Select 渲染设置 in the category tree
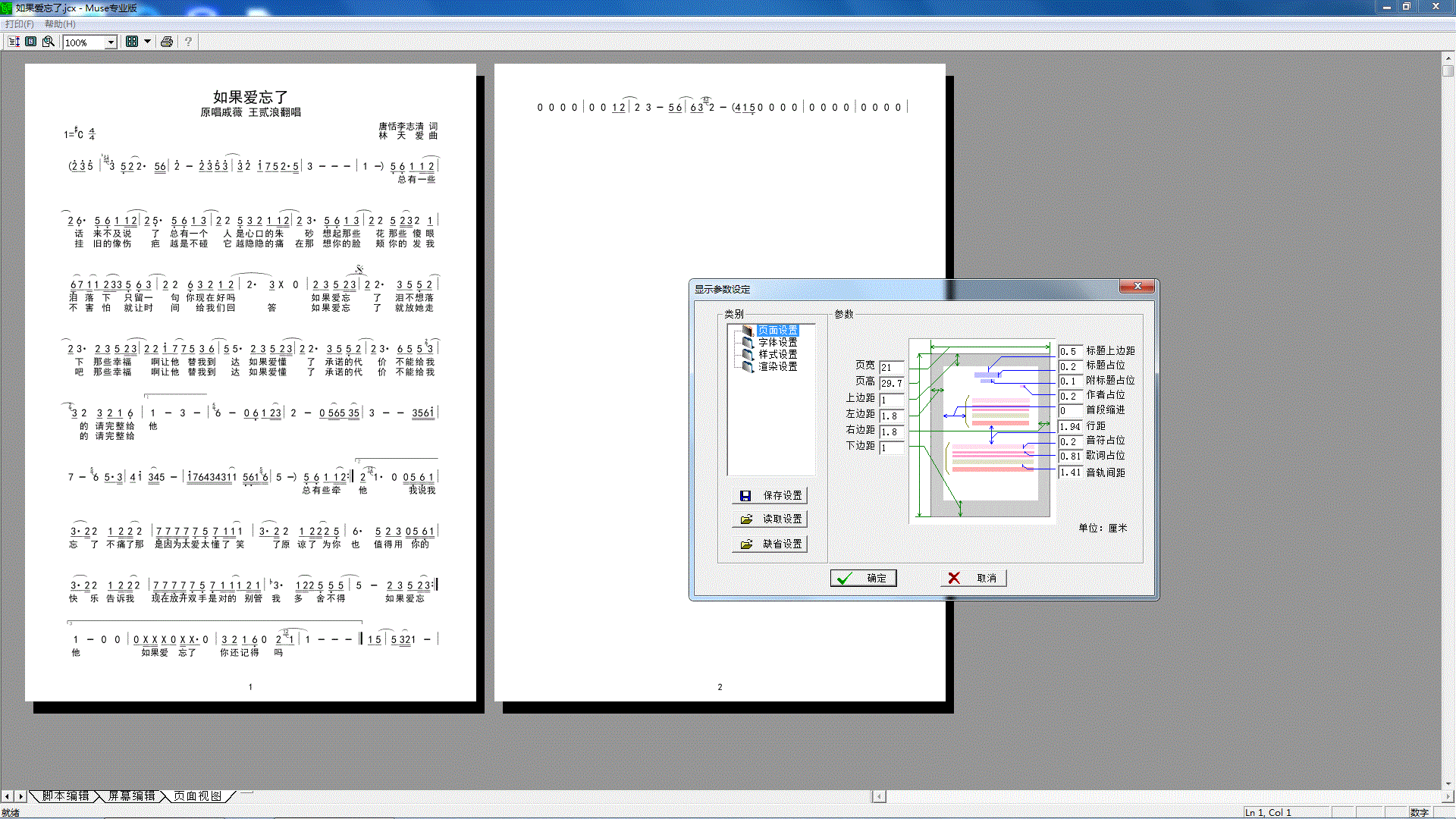Viewport: 1456px width, 819px height. [777, 366]
